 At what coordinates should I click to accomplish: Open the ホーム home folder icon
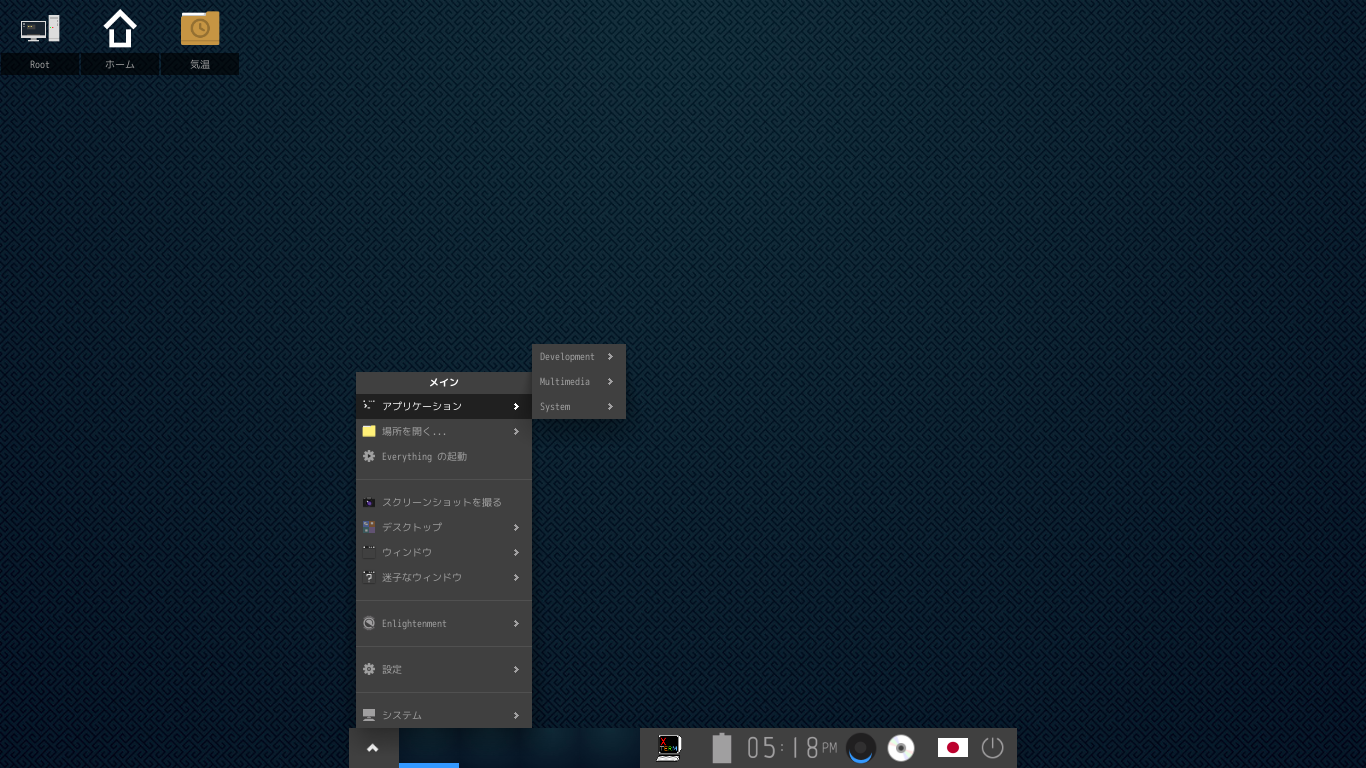point(120,29)
